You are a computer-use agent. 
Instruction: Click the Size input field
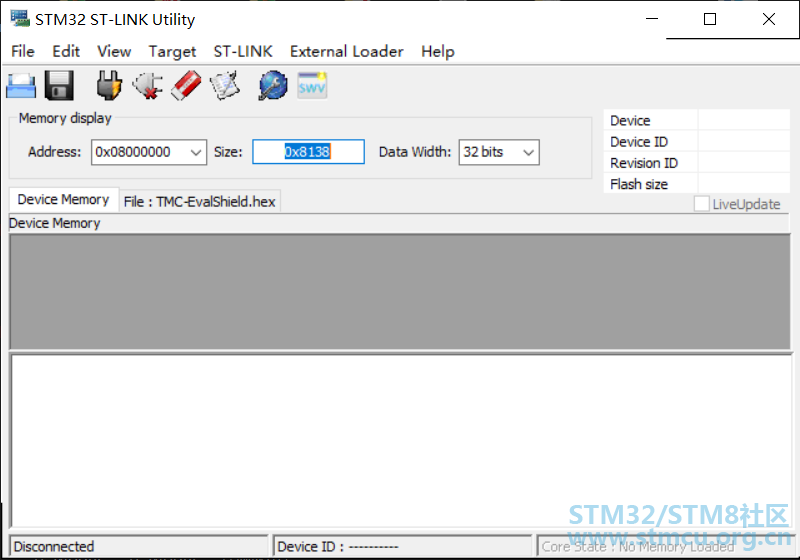308,152
